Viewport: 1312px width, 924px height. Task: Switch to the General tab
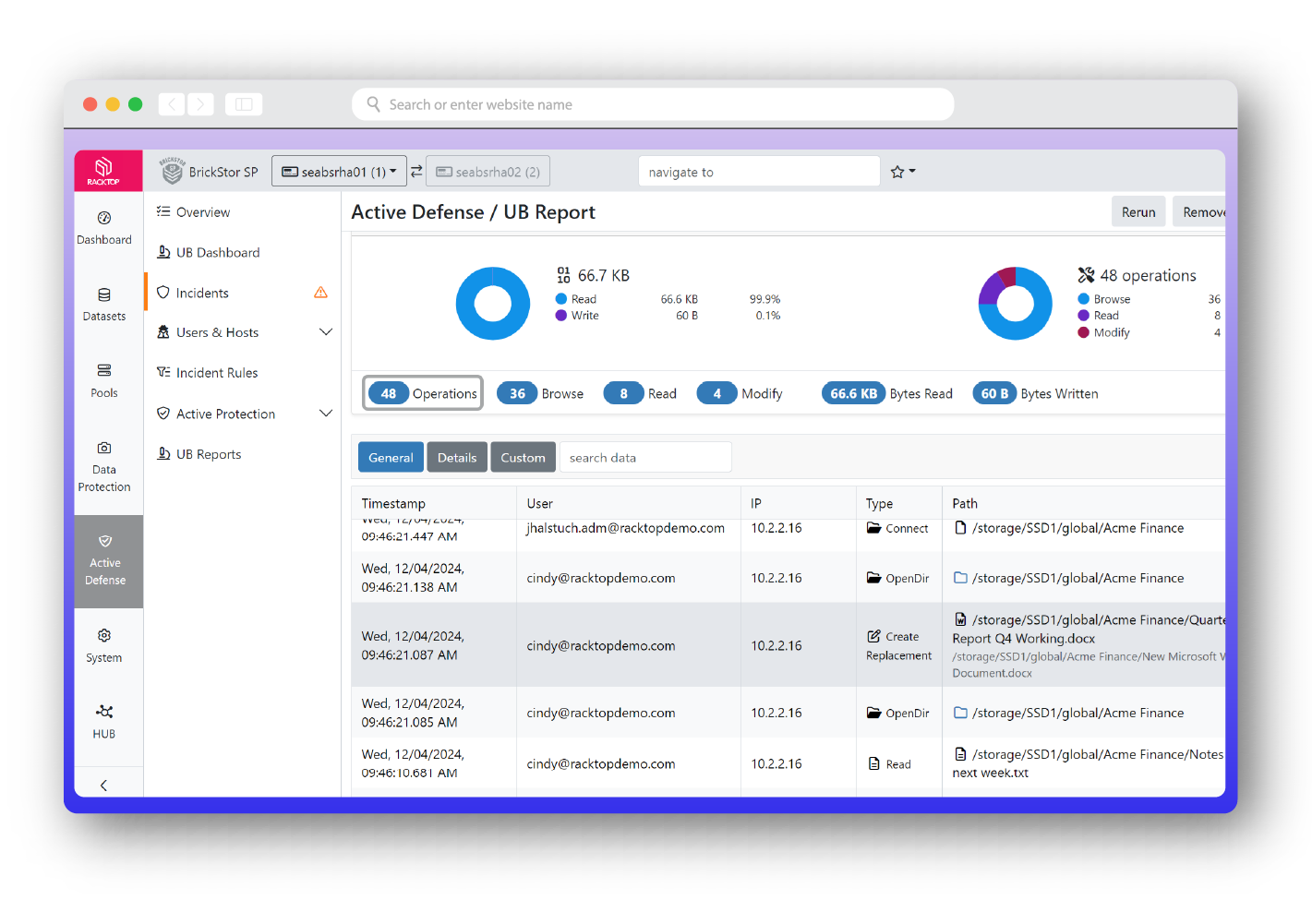coord(391,457)
